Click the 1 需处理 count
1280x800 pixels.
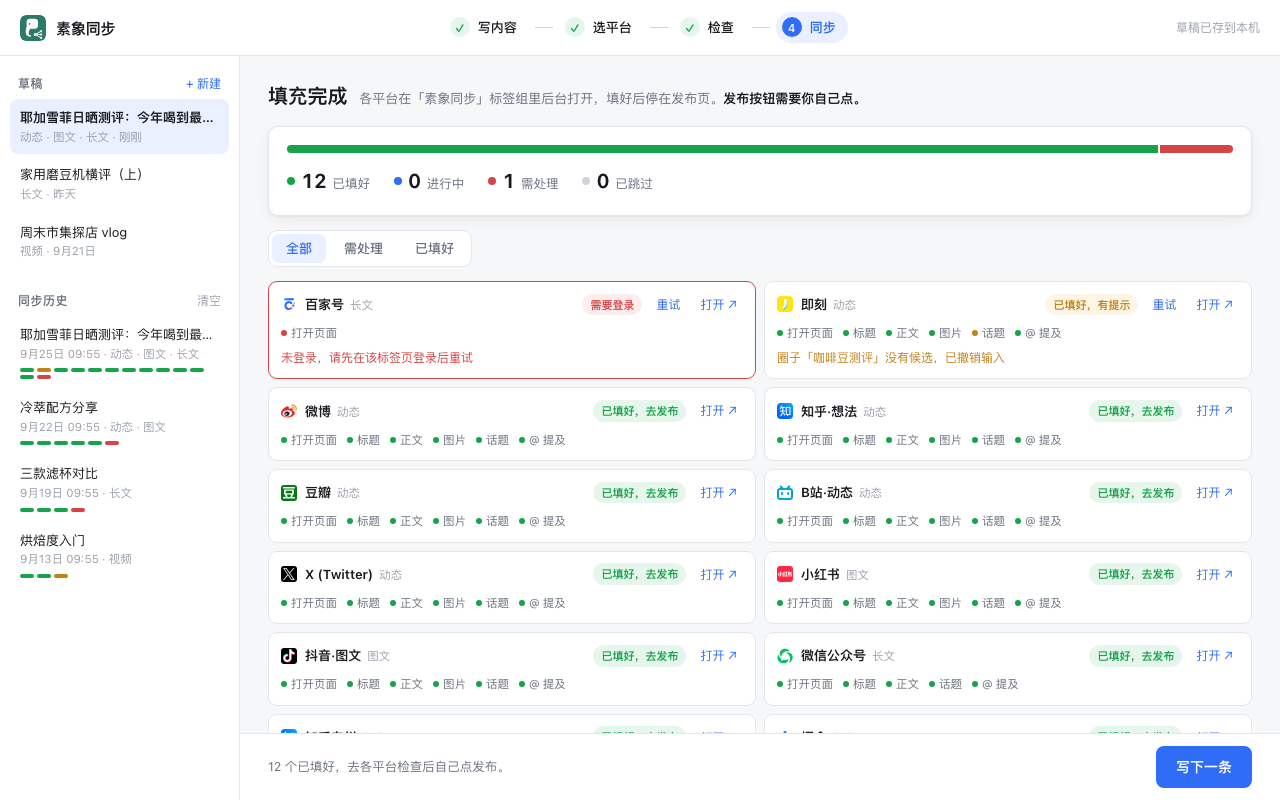(x=523, y=182)
